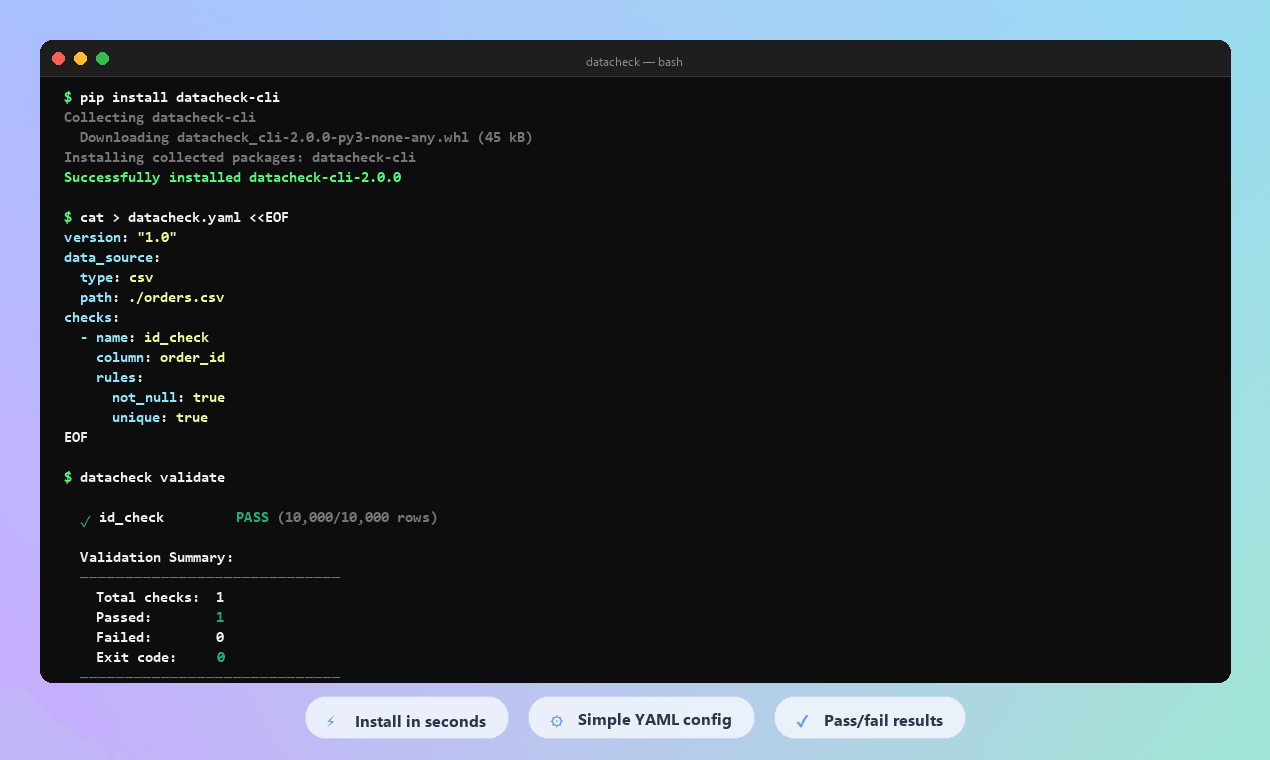Click datacheck.yaml in the cat command
This screenshot has width=1270, height=760.
[184, 217]
